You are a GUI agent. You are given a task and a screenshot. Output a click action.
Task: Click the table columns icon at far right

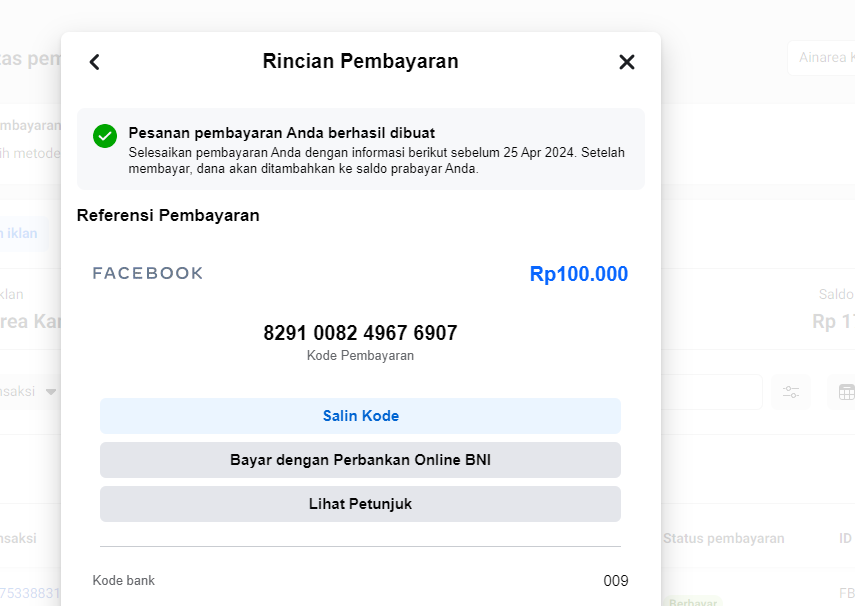(845, 392)
